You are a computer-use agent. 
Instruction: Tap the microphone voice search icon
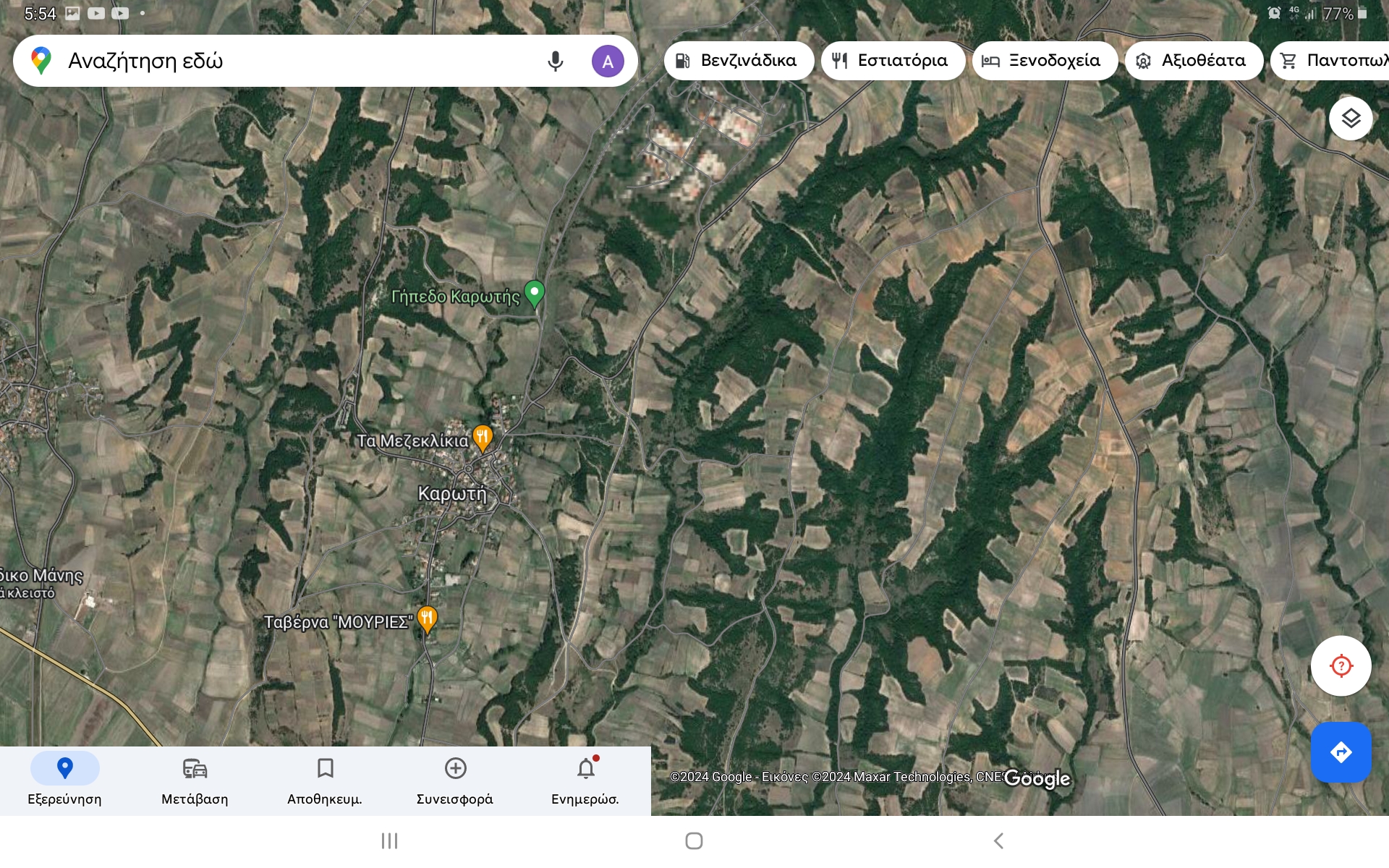(555, 61)
